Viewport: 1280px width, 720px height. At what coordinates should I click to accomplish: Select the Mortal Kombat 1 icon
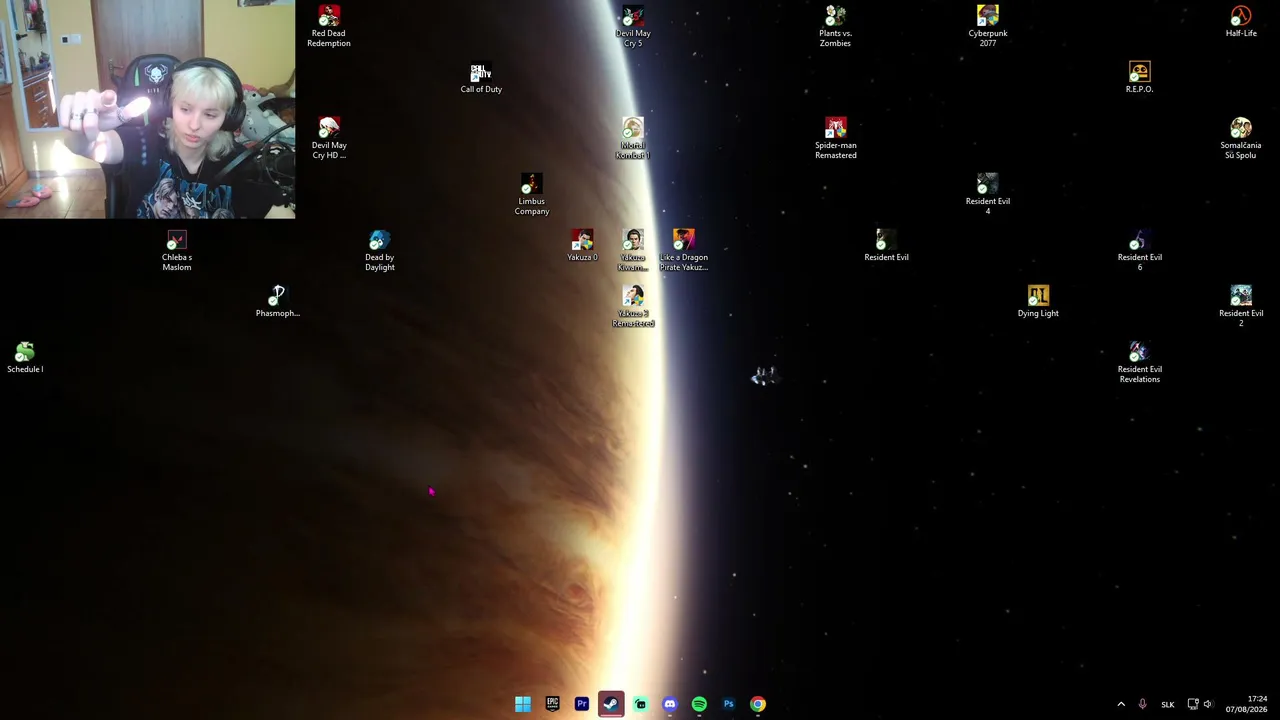pos(633,138)
